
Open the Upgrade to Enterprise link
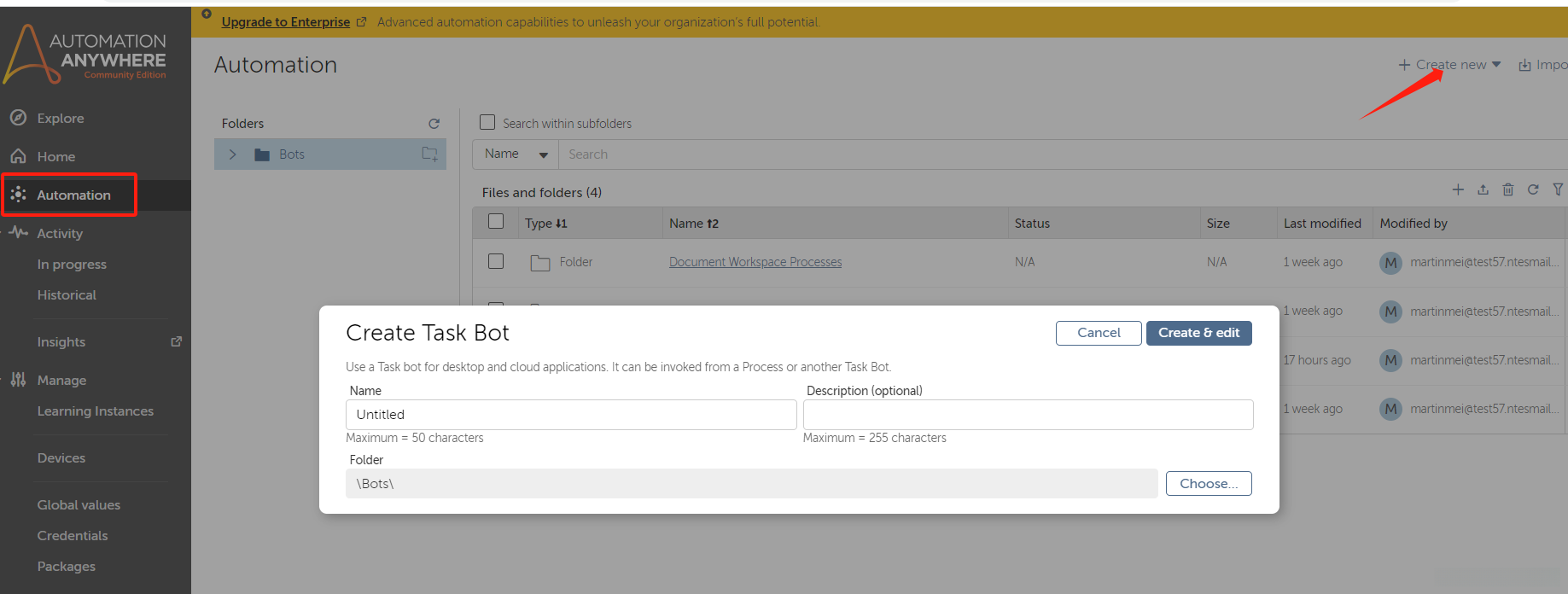(286, 22)
